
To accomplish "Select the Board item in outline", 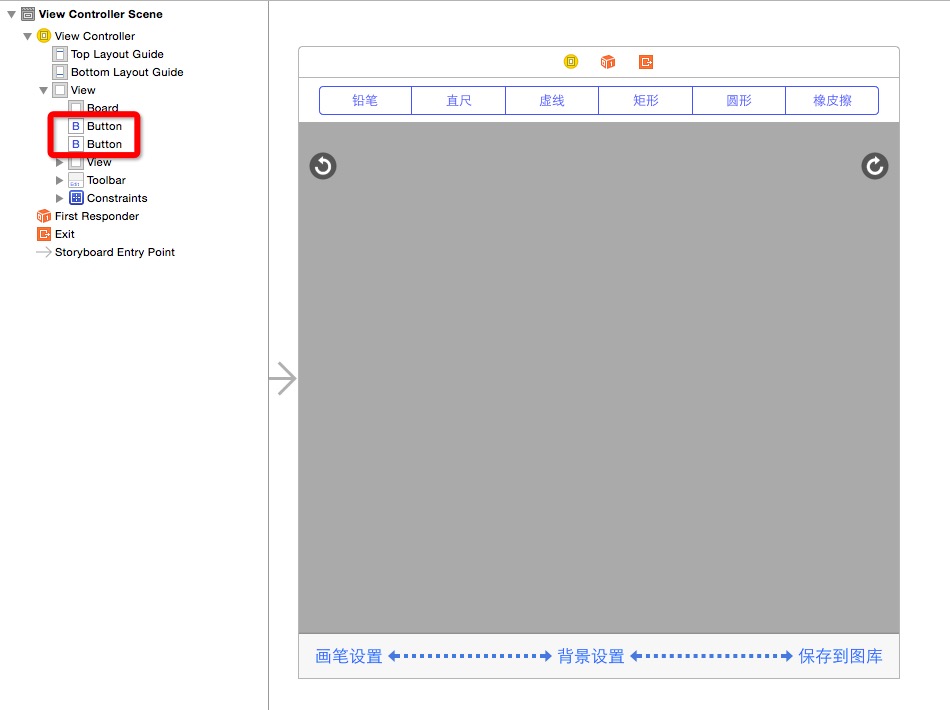I will (x=102, y=108).
